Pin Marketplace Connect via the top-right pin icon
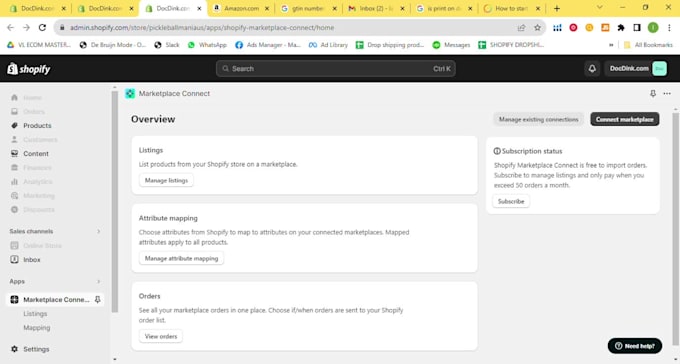Image resolution: width=680 pixels, height=364 pixels. pyautogui.click(x=653, y=93)
